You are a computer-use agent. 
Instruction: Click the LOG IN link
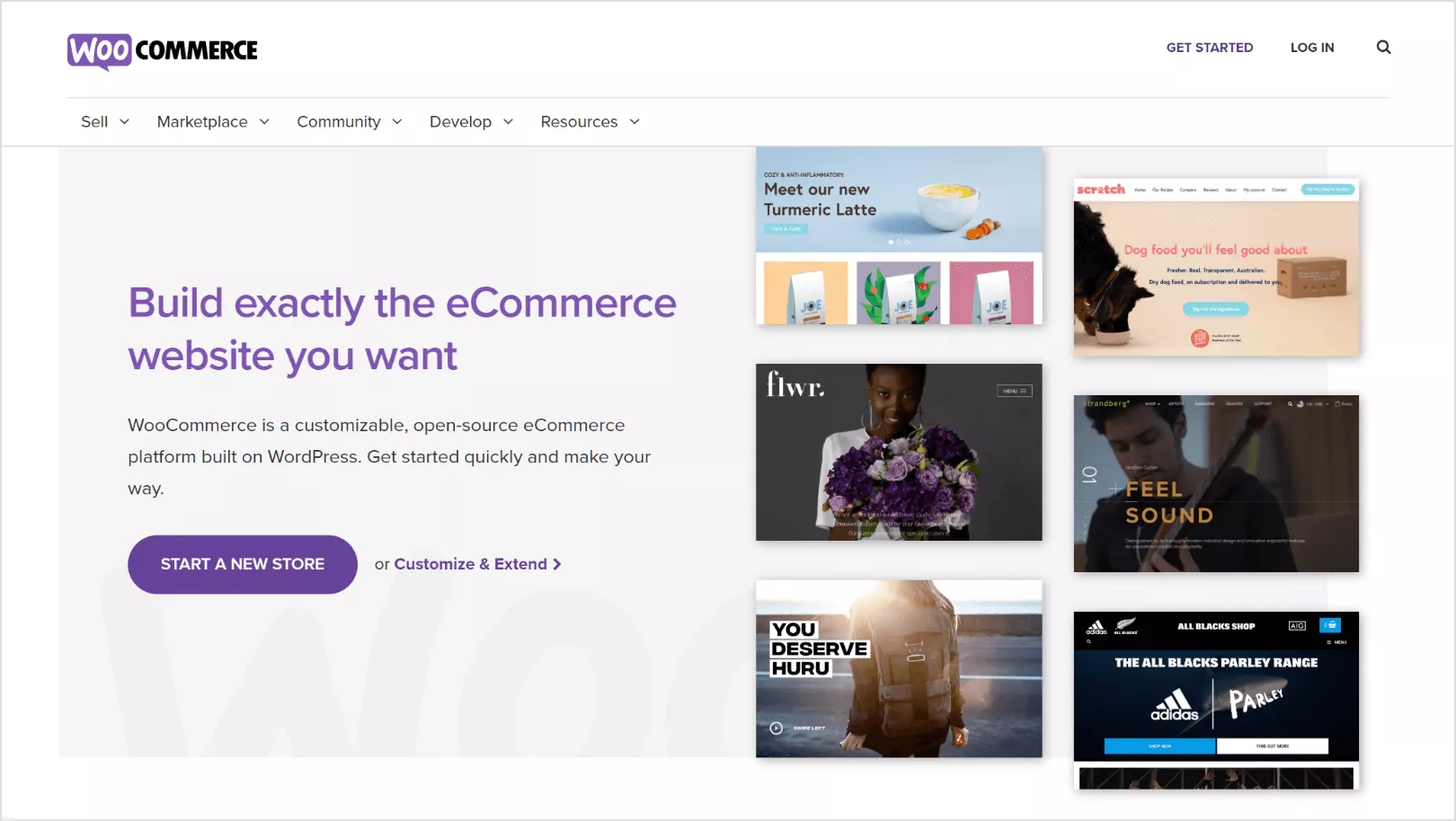point(1312,48)
